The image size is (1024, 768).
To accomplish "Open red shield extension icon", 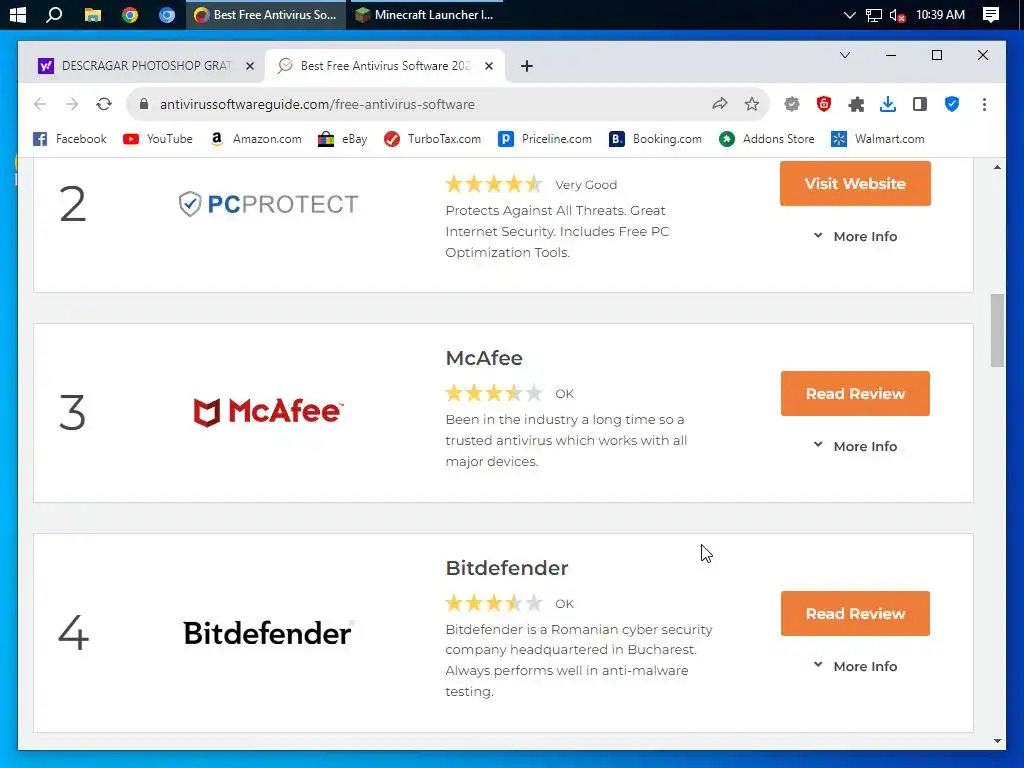I will [824, 104].
